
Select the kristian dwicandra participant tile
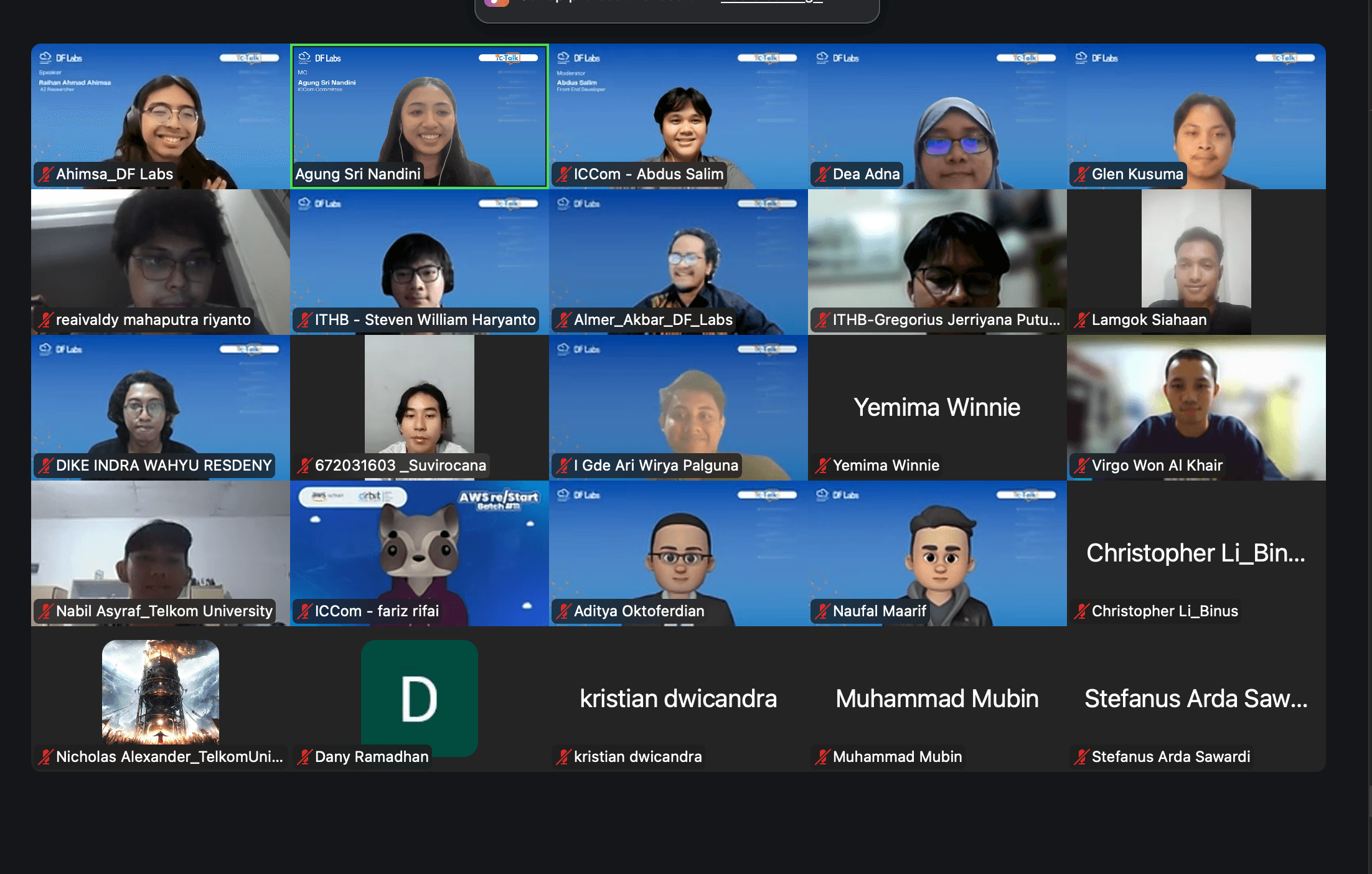(x=678, y=698)
